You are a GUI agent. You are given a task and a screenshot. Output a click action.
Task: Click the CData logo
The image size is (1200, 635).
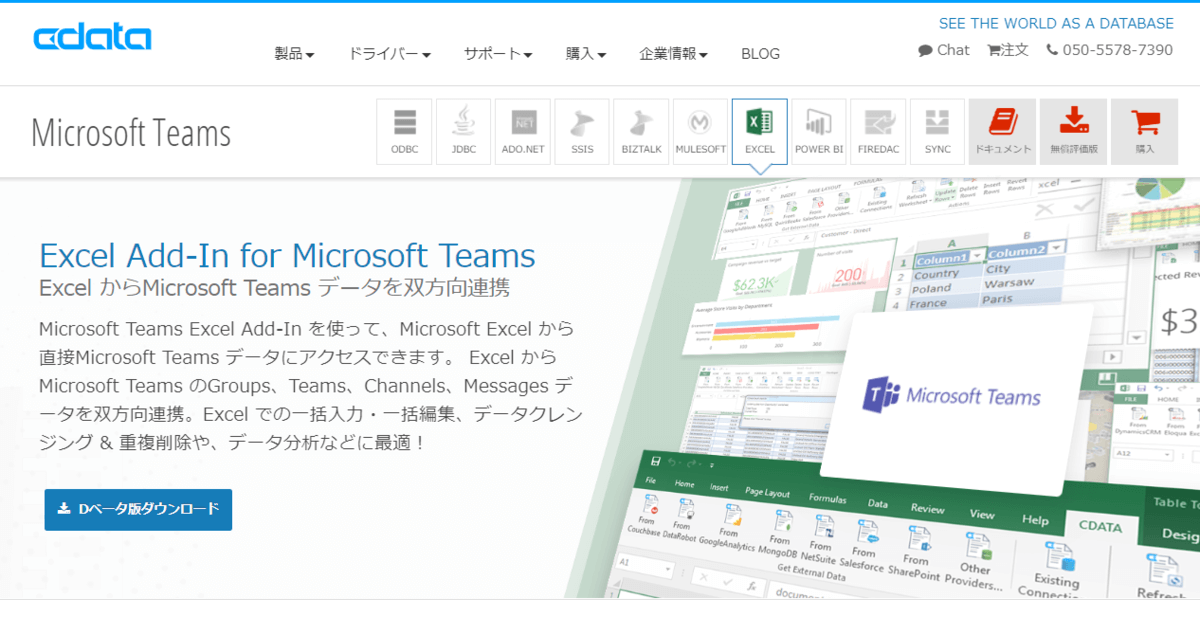(x=92, y=38)
